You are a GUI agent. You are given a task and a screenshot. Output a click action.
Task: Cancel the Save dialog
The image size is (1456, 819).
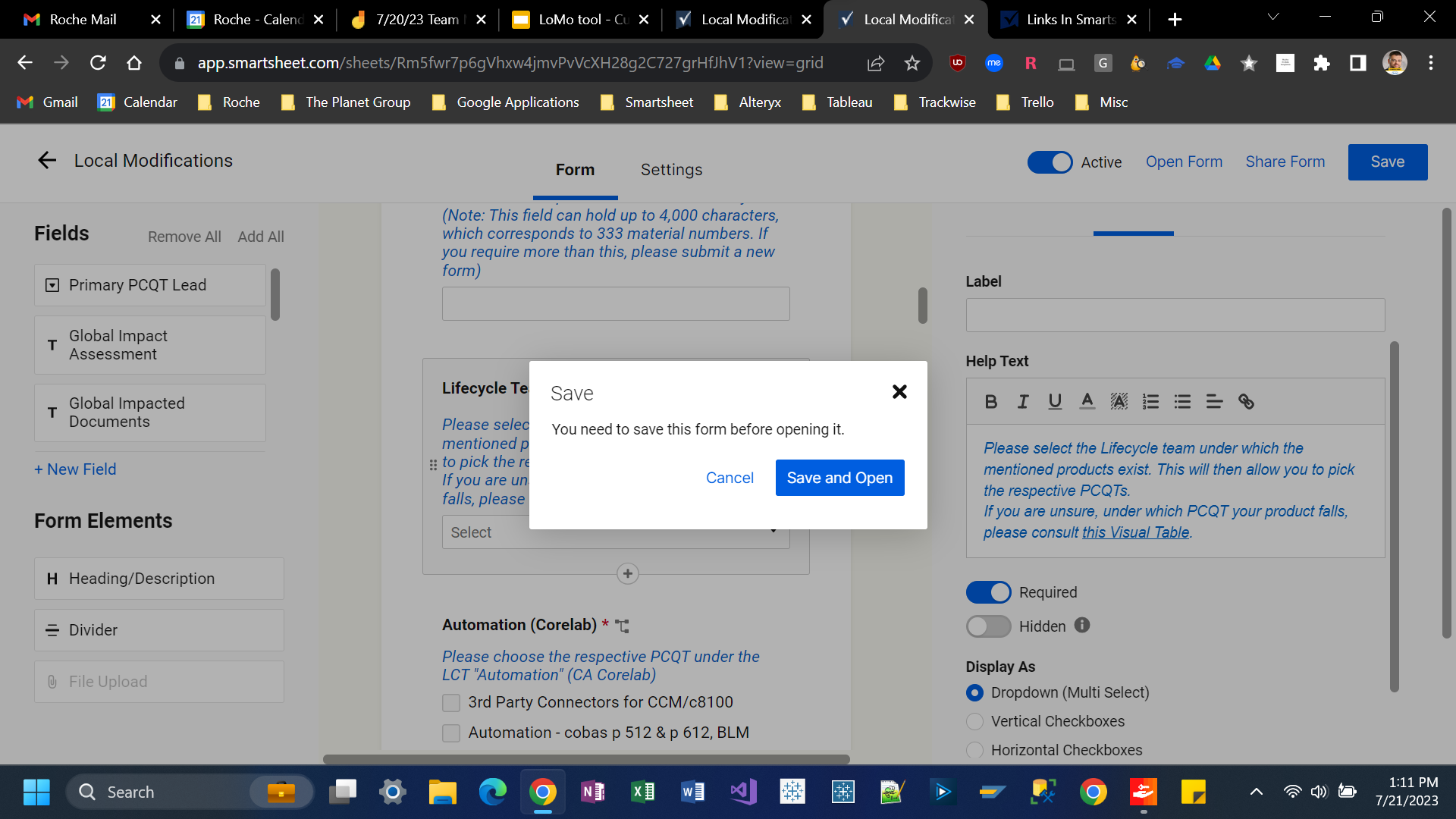(730, 478)
